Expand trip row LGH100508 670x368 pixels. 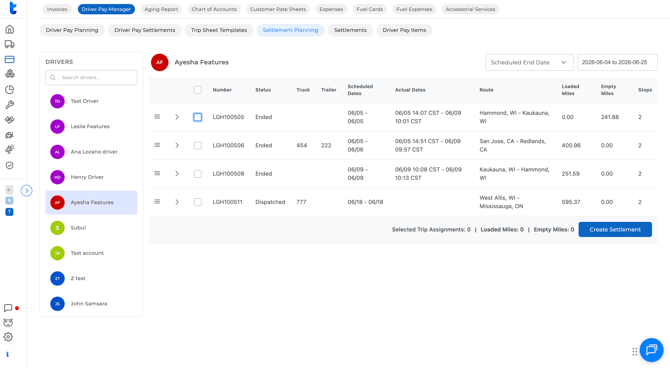click(177, 174)
